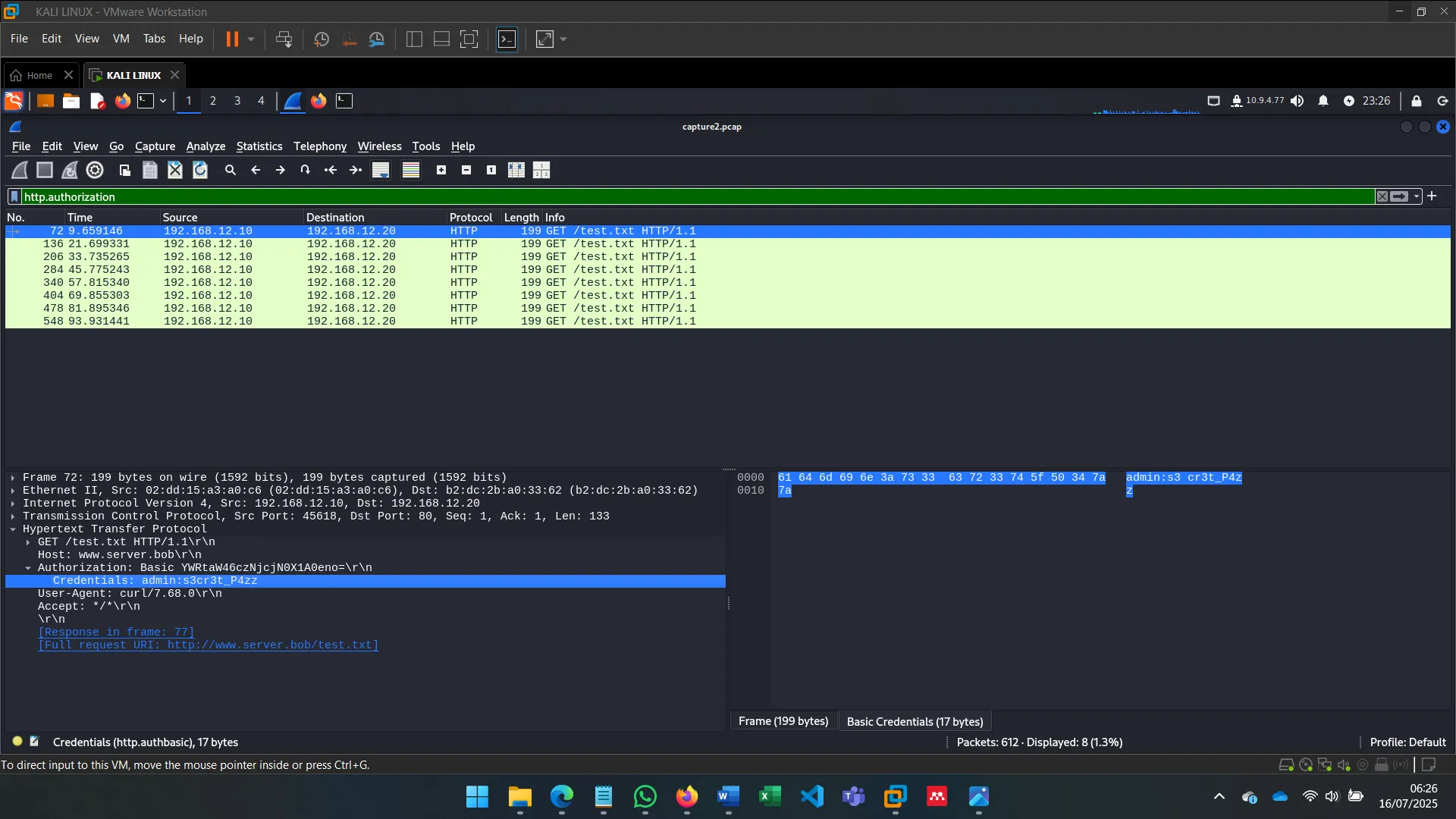Follow the Response in frame 77 link

tap(116, 632)
